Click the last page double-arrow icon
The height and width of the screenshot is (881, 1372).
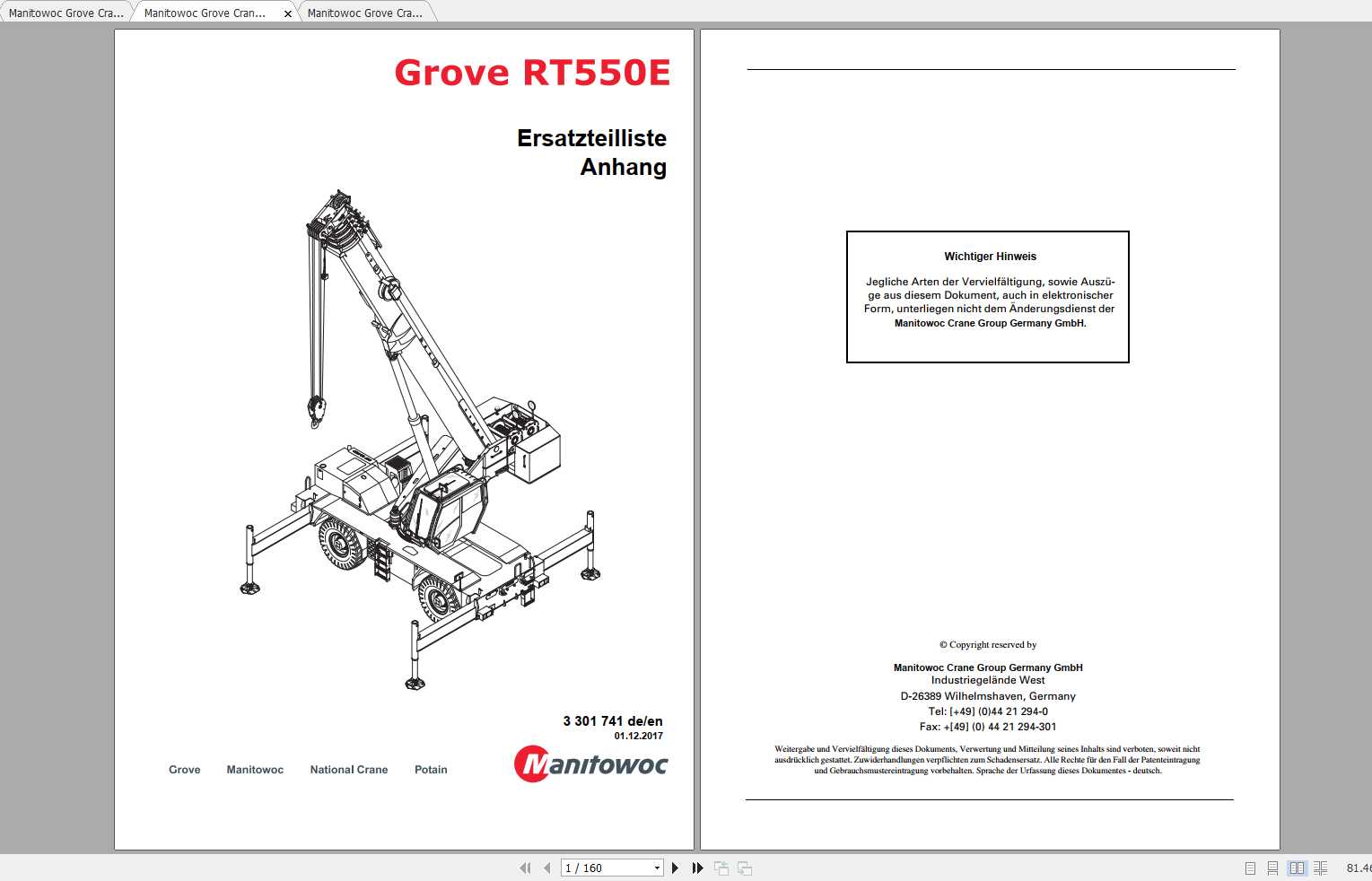(x=697, y=868)
